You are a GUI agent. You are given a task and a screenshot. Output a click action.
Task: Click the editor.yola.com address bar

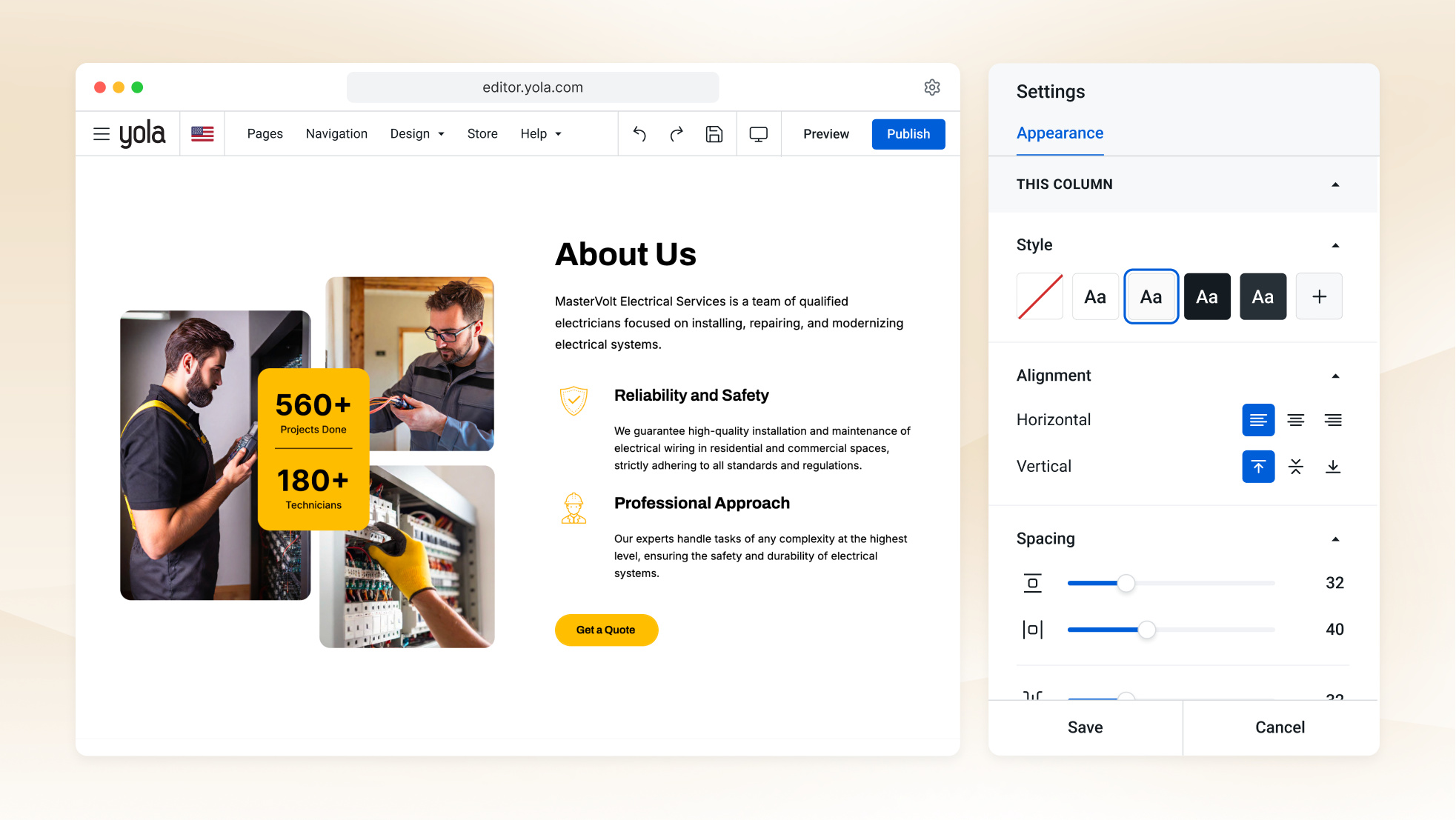[x=533, y=87]
